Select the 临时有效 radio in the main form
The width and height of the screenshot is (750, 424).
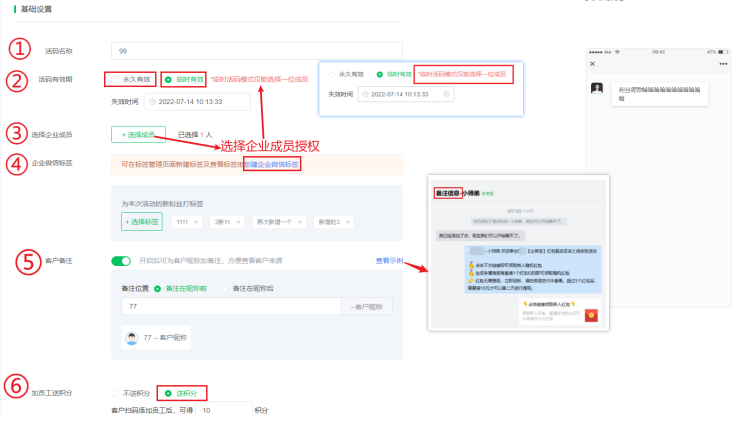point(168,79)
